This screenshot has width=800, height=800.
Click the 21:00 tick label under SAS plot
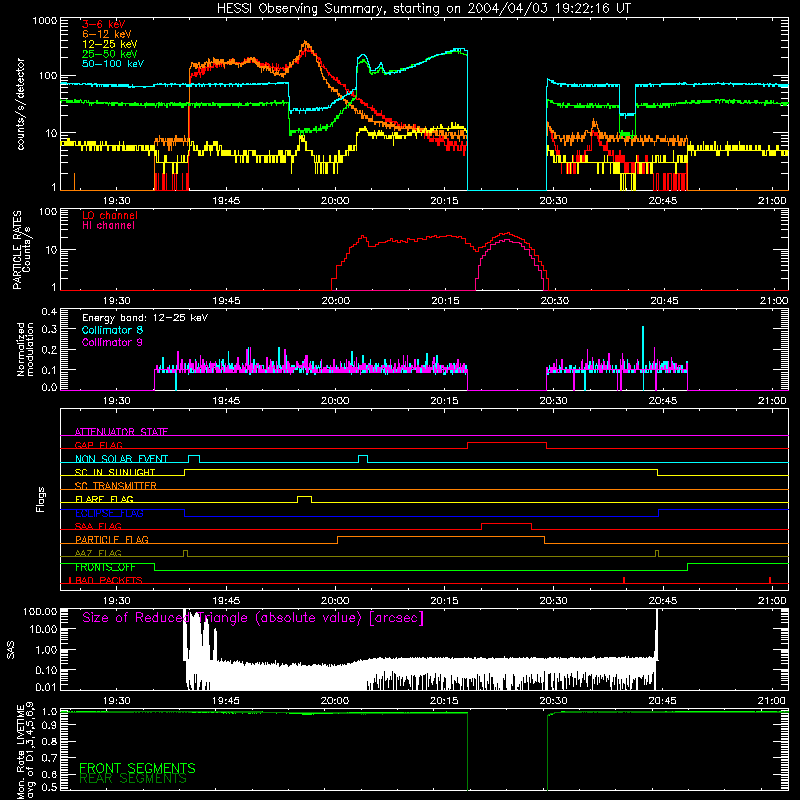(x=772, y=701)
